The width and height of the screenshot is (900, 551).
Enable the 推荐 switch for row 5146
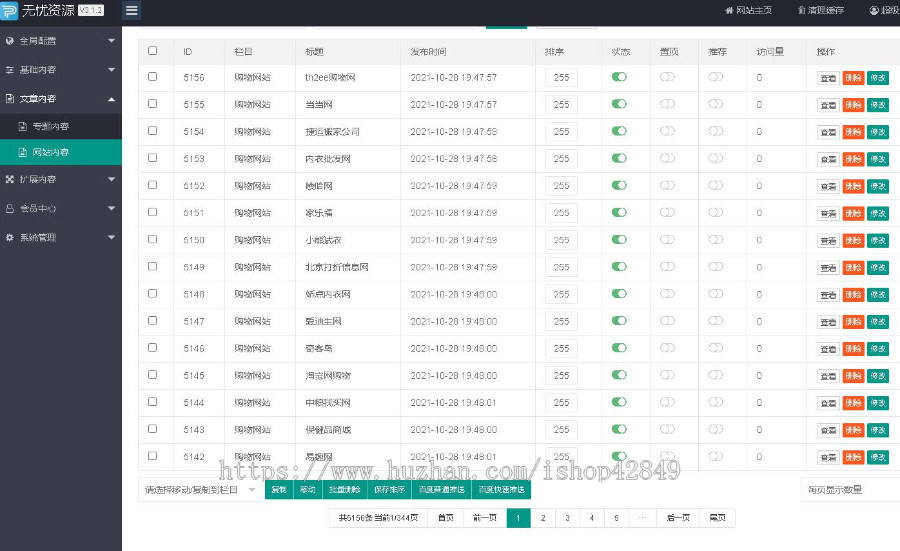716,347
